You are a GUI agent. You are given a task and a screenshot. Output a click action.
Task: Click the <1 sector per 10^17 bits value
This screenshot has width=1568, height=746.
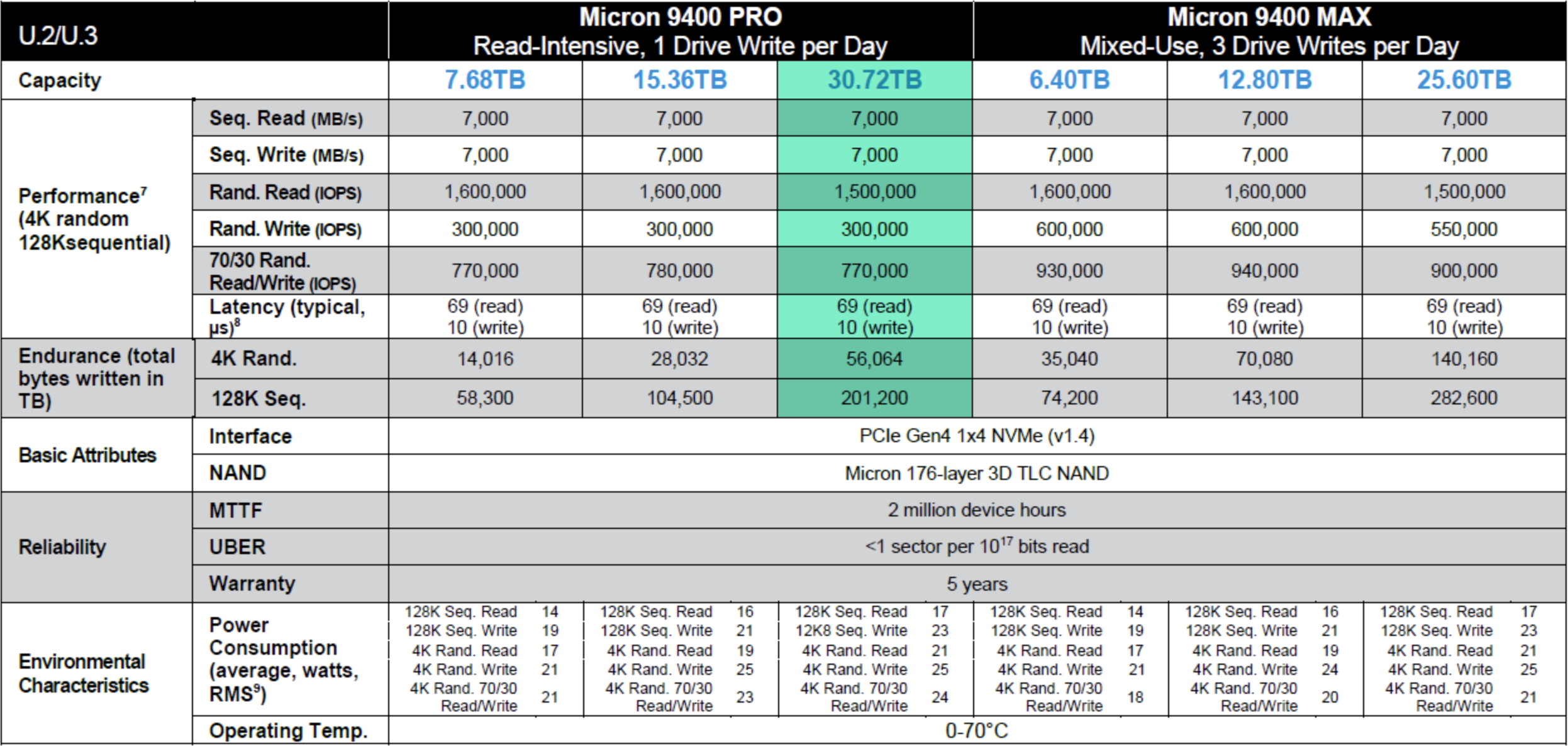coord(977,545)
